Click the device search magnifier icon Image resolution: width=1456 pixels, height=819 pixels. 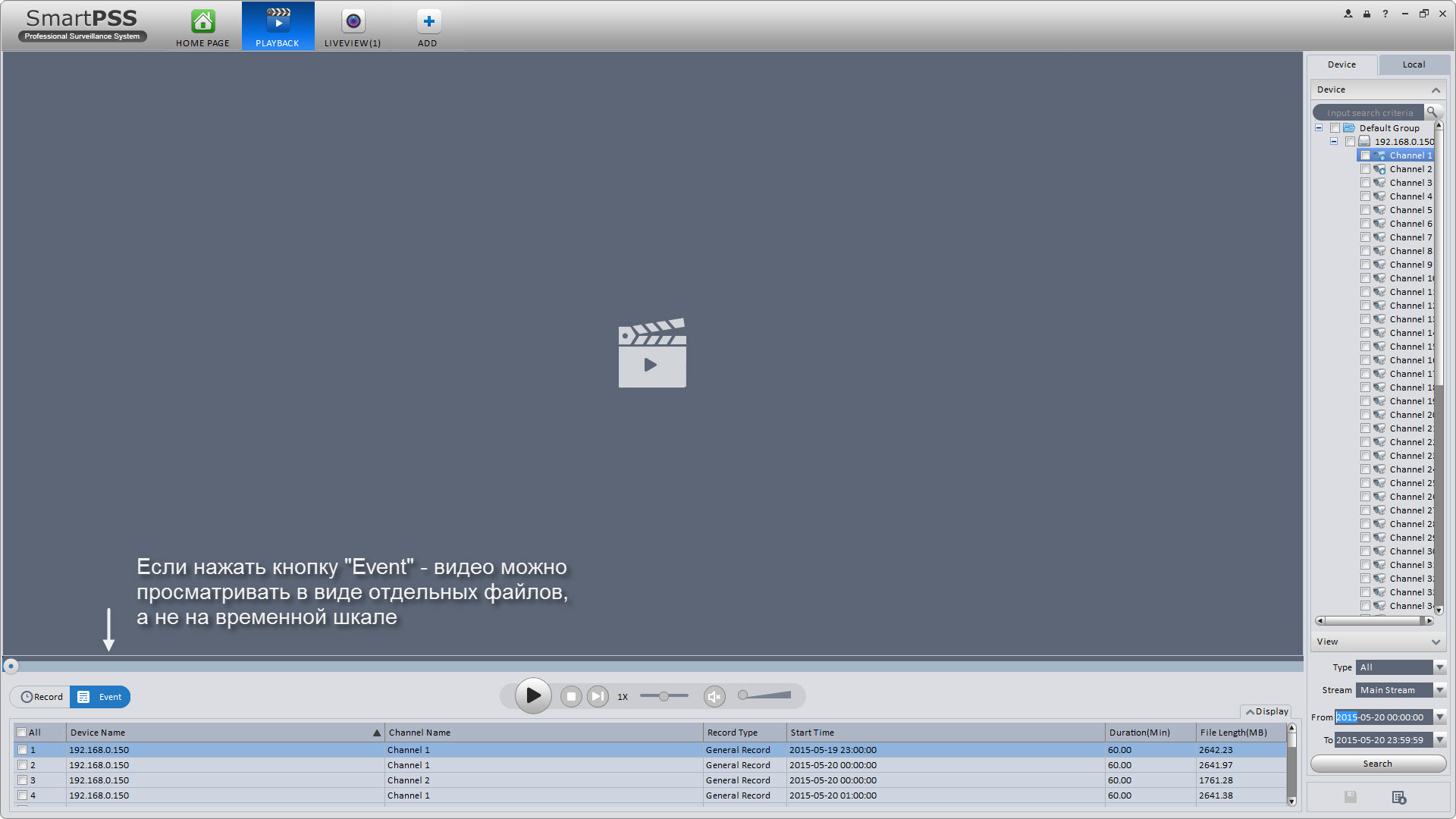[1432, 112]
